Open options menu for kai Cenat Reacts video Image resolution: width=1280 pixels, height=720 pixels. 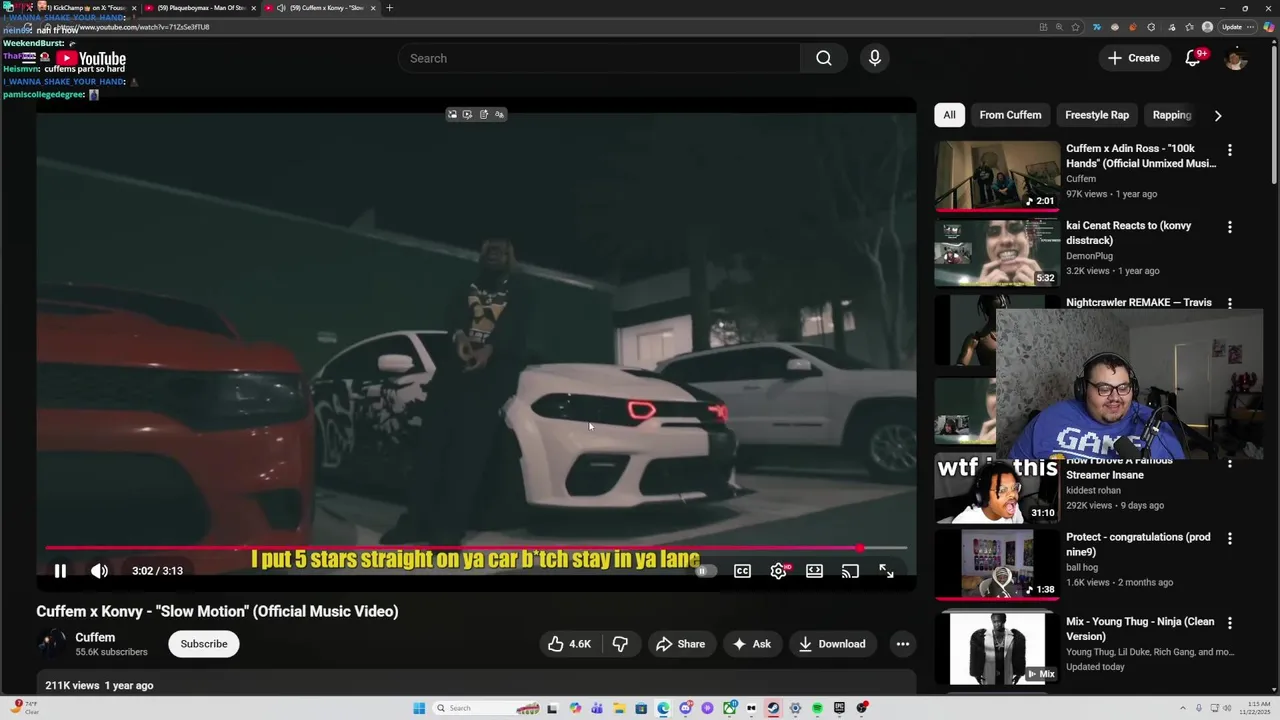1230,227
